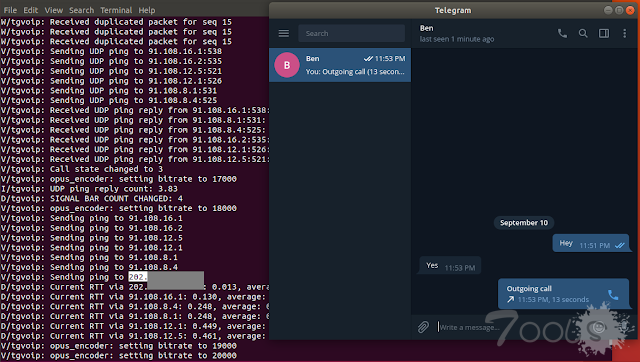Screen dimensions: 640x362
Task: Open the Terminal menu in menu bar
Action: coord(116,10)
